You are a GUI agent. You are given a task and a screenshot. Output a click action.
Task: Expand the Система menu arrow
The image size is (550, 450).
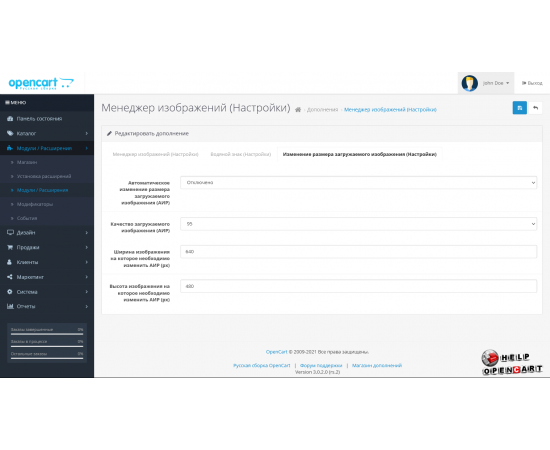[86, 292]
